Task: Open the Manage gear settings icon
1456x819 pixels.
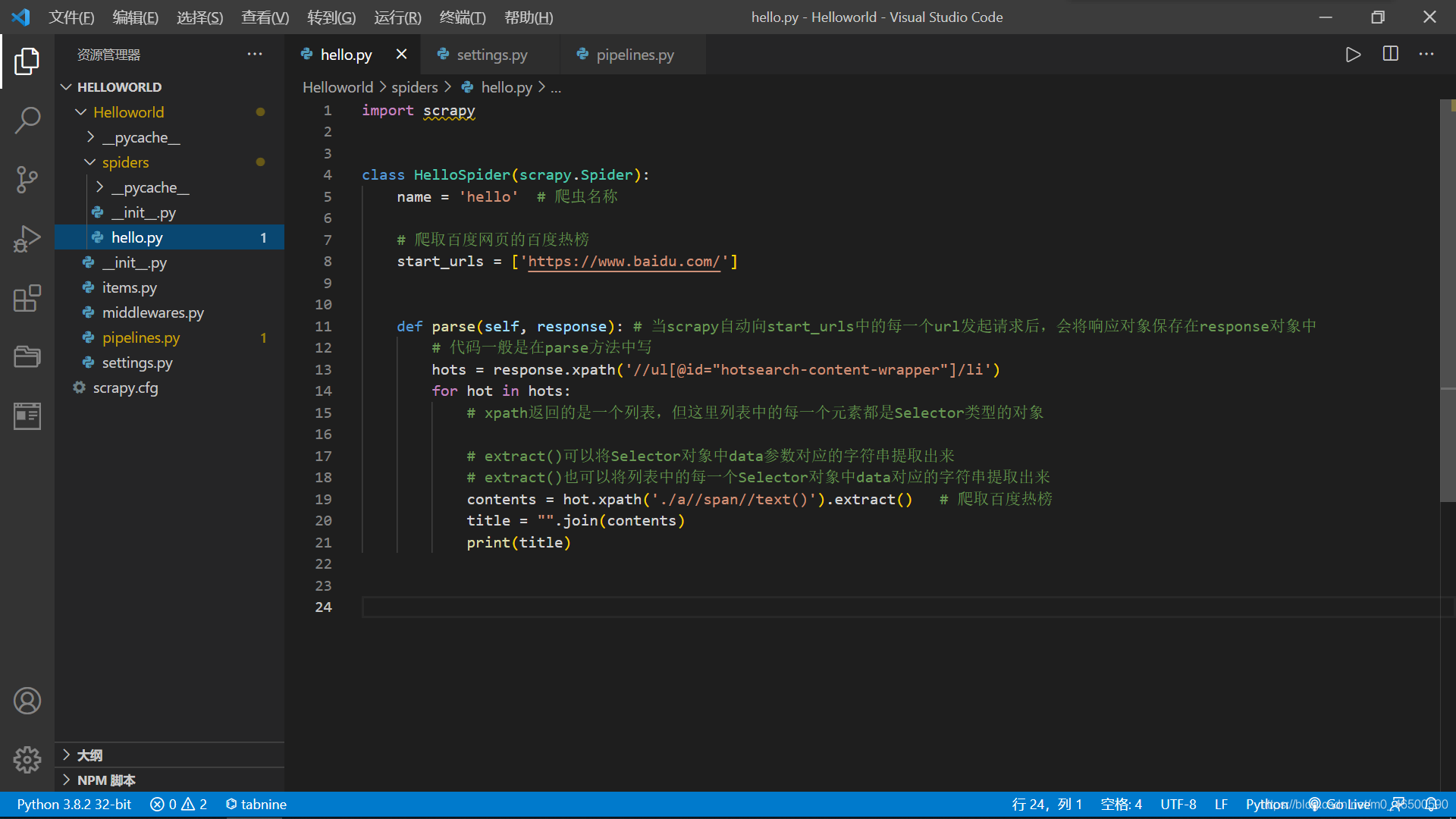Action: 27,759
